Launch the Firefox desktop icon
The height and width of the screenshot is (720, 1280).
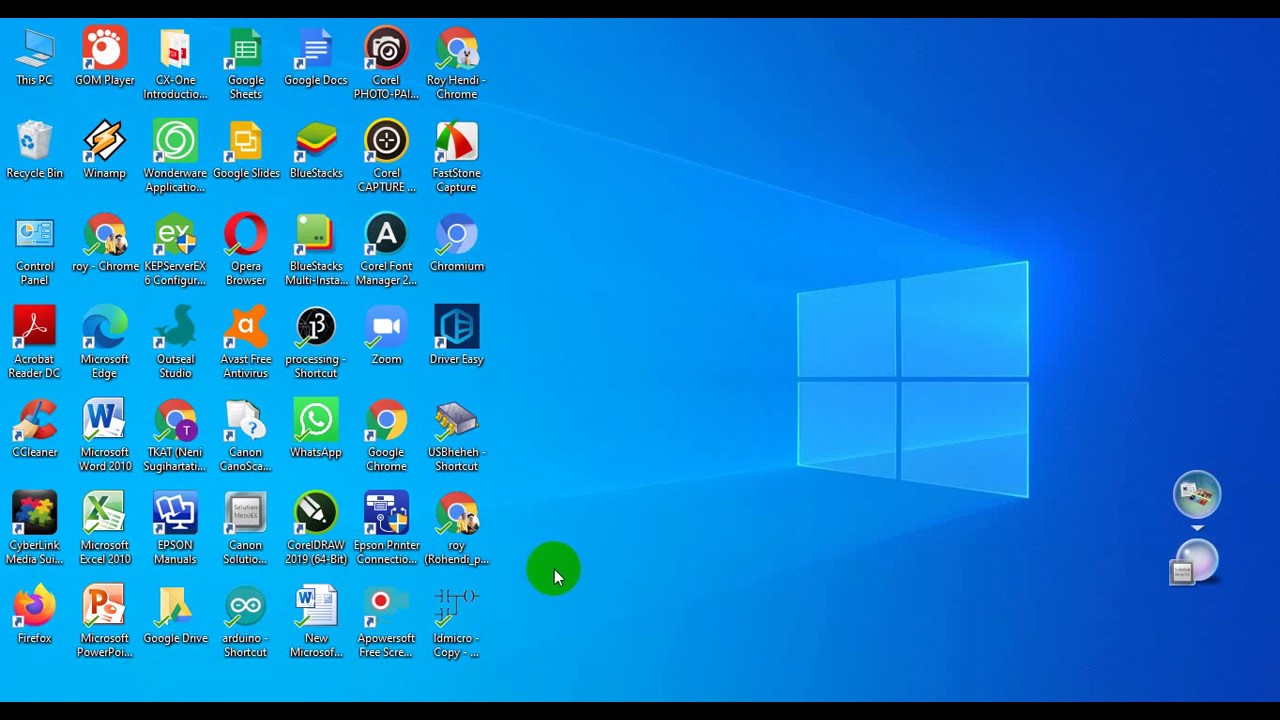coord(35,616)
